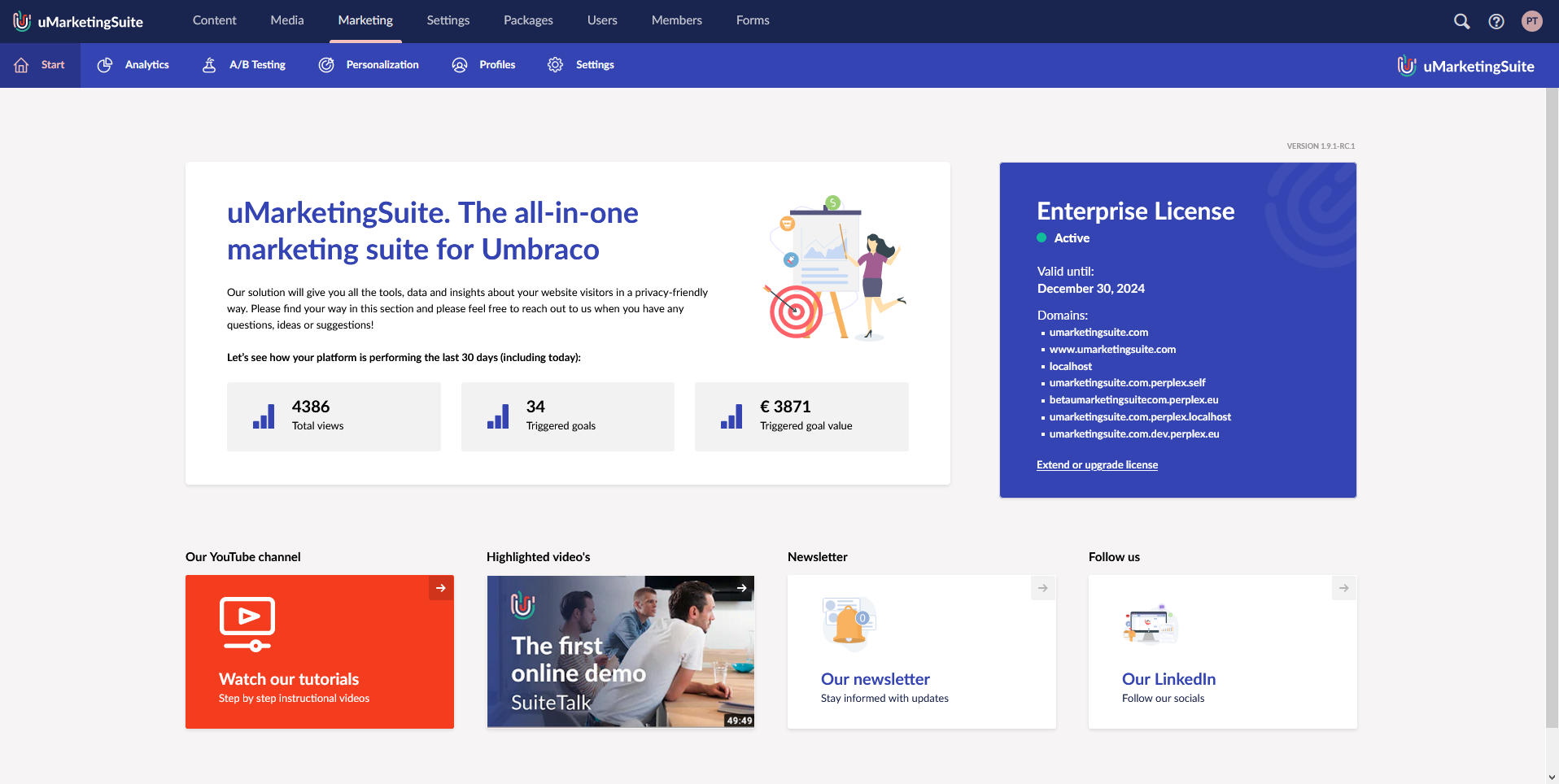
Task: Click the € 3871 Triggered goal value card
Action: [x=801, y=416]
